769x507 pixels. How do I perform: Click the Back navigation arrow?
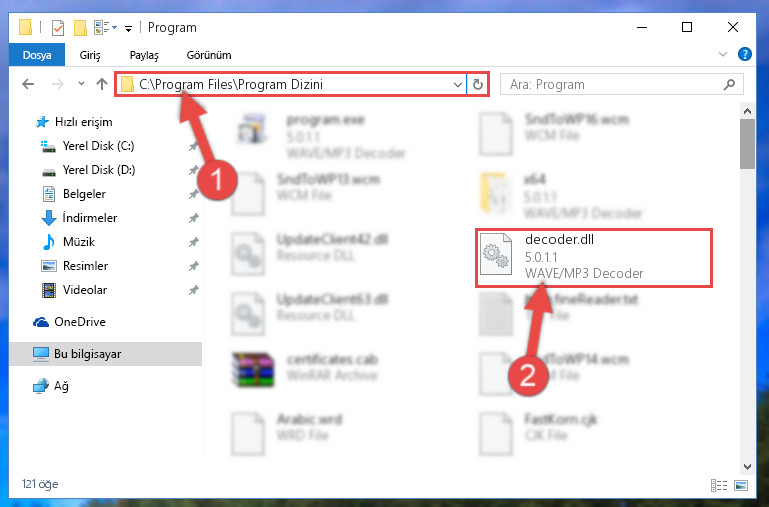(x=28, y=84)
